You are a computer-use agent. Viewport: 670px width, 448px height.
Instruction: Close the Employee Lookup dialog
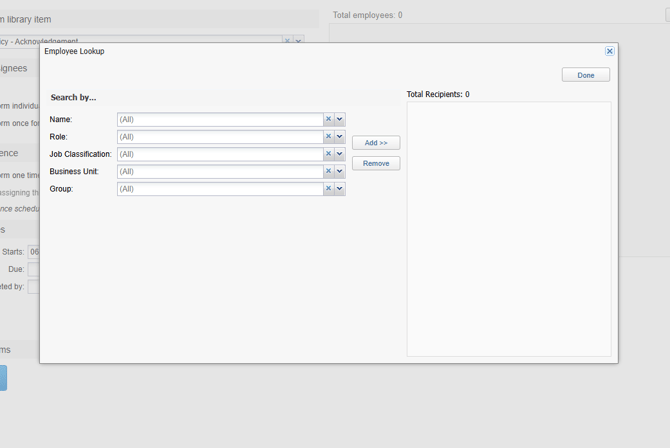click(609, 51)
